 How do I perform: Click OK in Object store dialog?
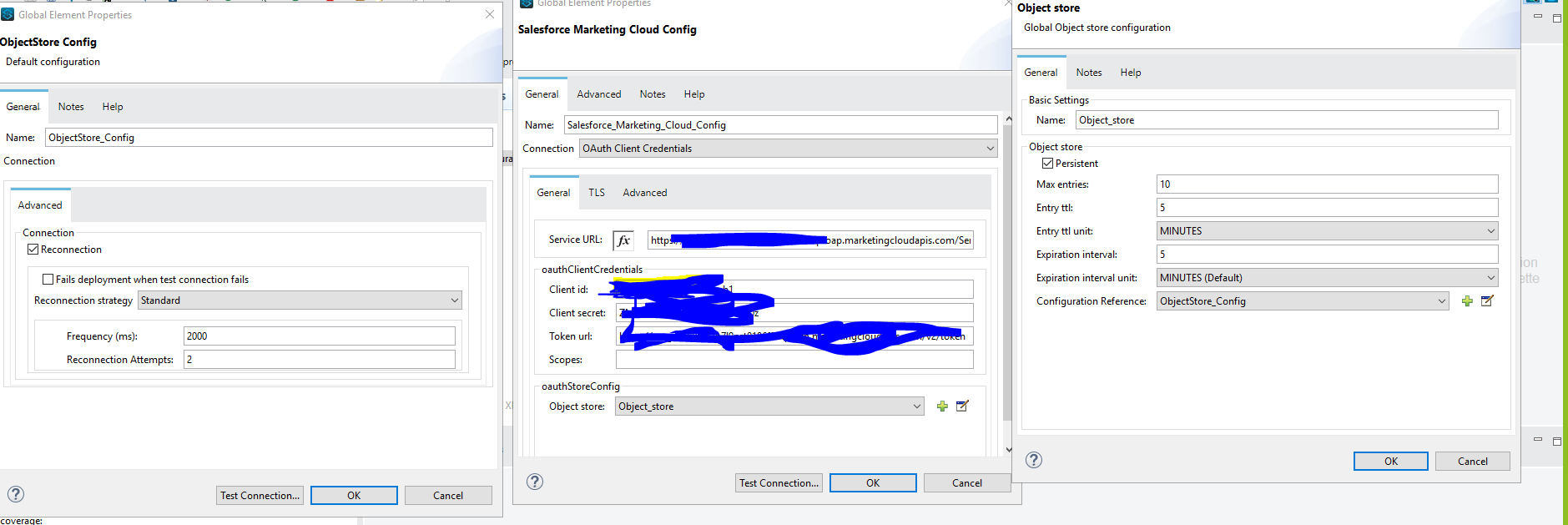click(x=1390, y=461)
